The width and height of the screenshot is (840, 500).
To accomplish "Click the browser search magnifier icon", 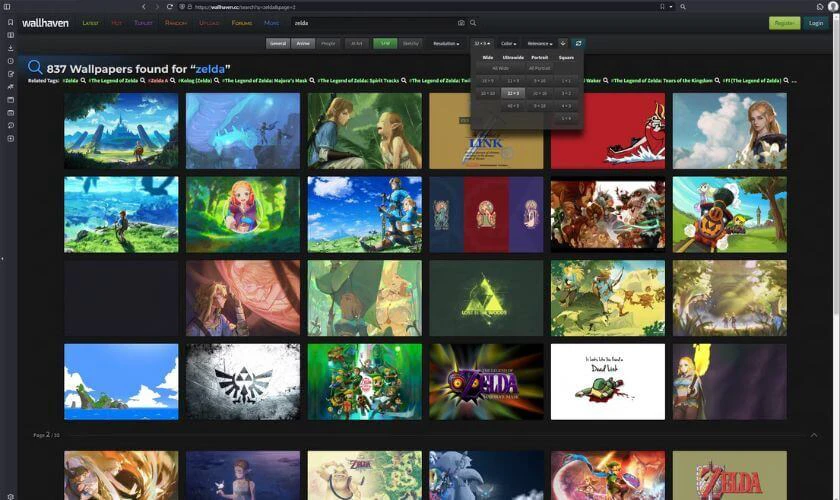I will (683, 6).
